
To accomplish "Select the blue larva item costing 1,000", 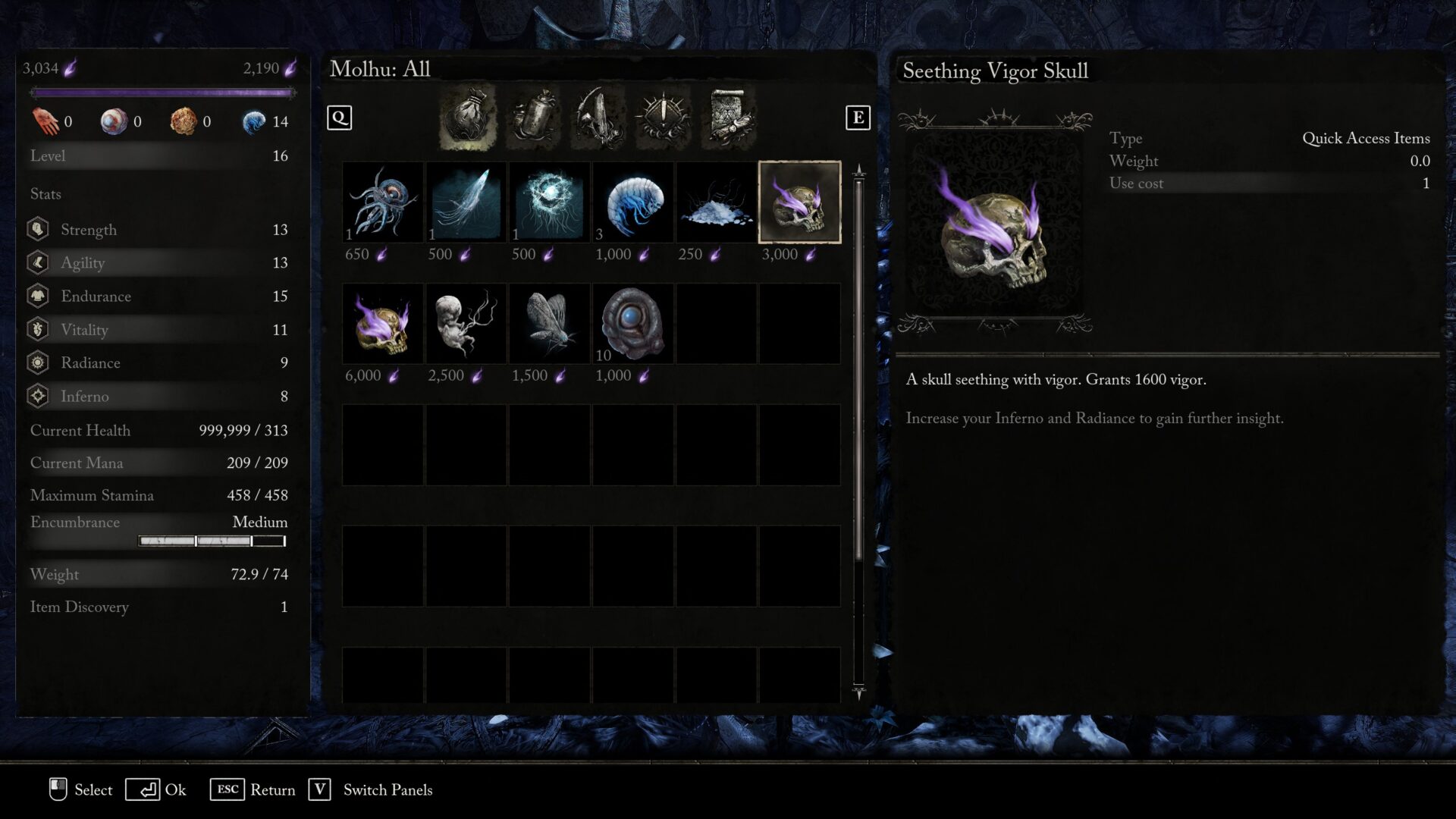I will point(633,202).
